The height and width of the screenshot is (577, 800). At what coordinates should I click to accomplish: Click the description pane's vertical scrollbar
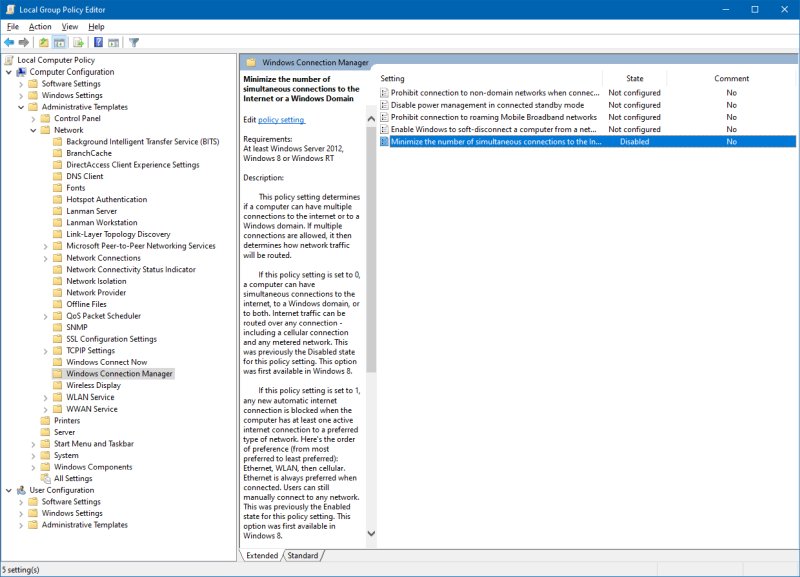coord(370,250)
